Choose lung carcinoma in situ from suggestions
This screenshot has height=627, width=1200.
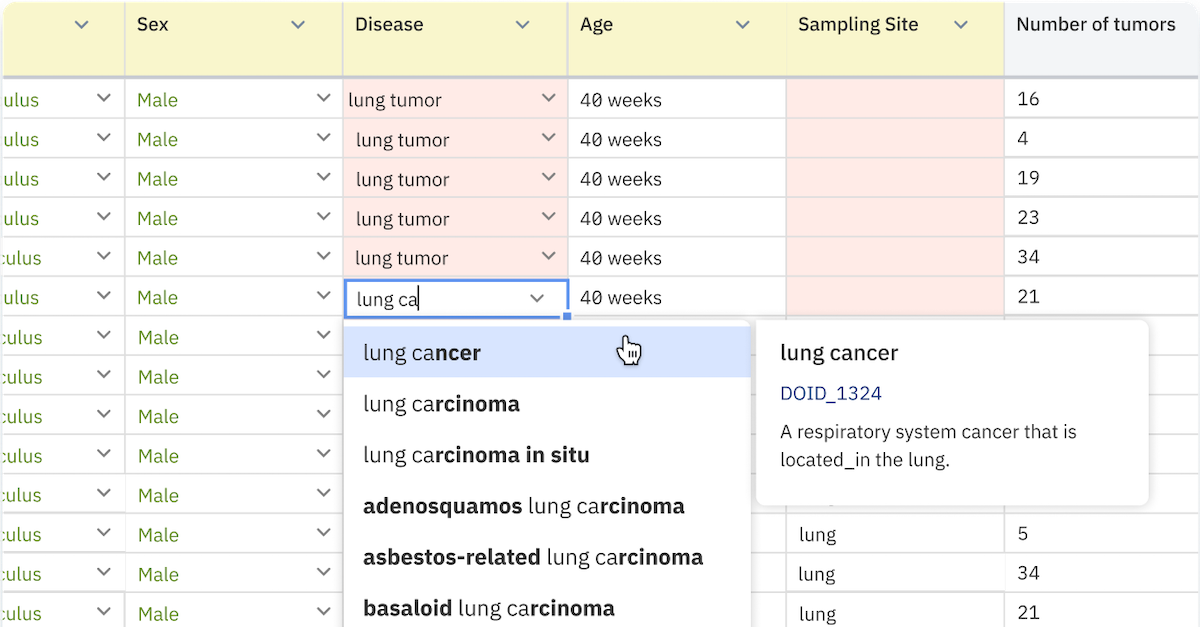click(476, 454)
